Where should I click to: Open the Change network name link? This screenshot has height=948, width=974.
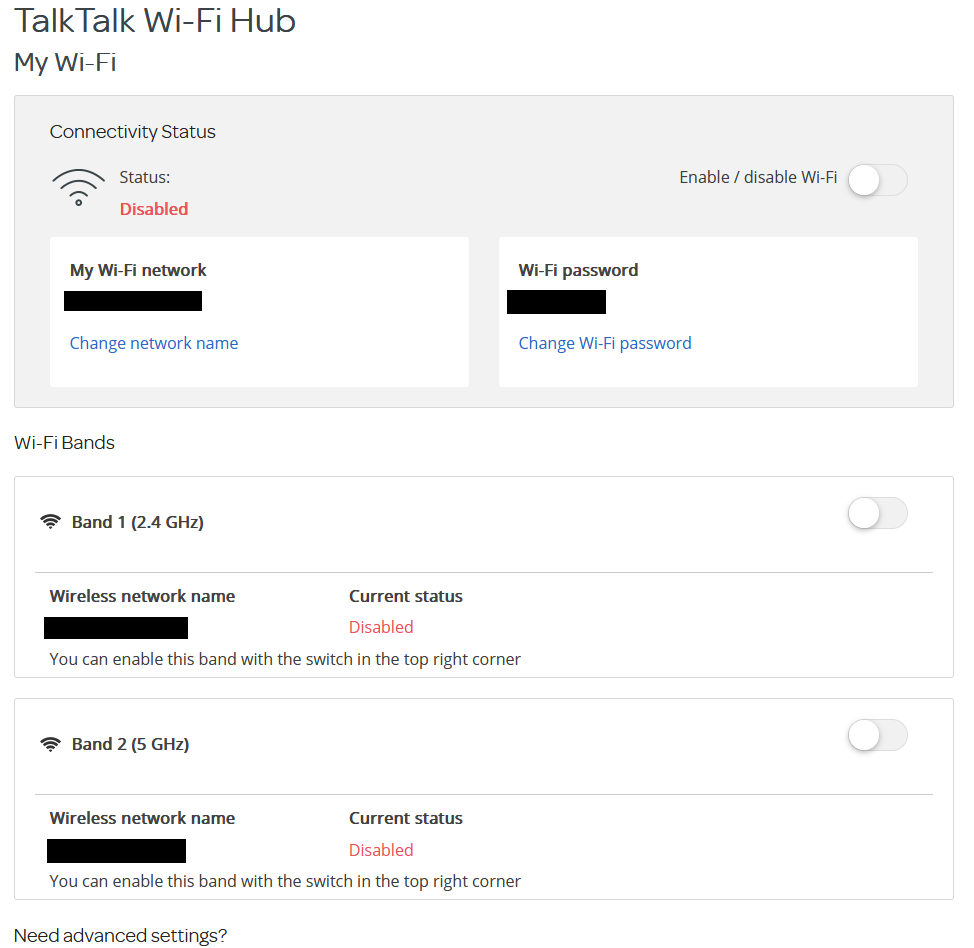click(153, 343)
